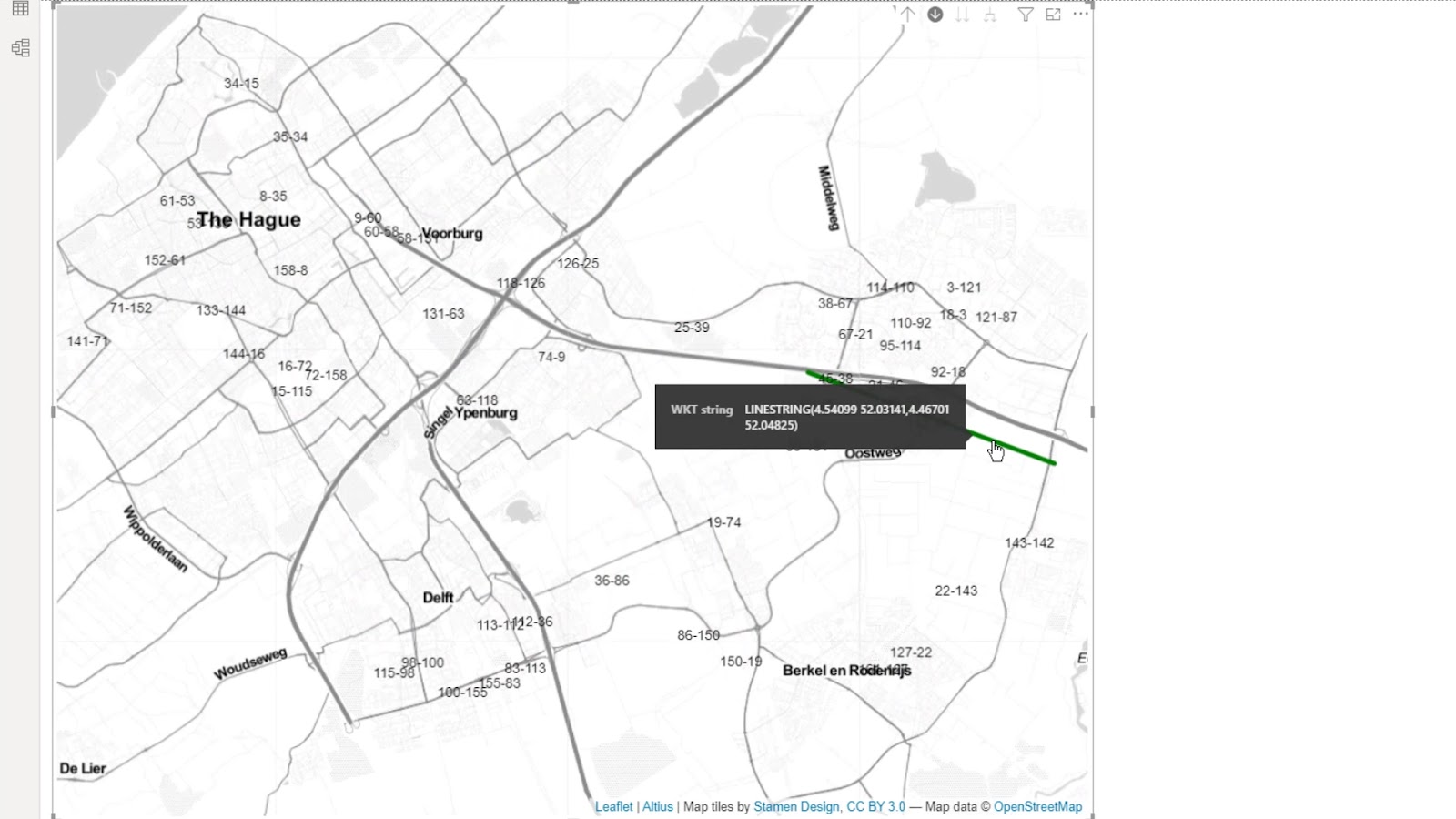Open the visual filters funnel icon
The height and width of the screenshot is (819, 1456).
tap(1026, 15)
